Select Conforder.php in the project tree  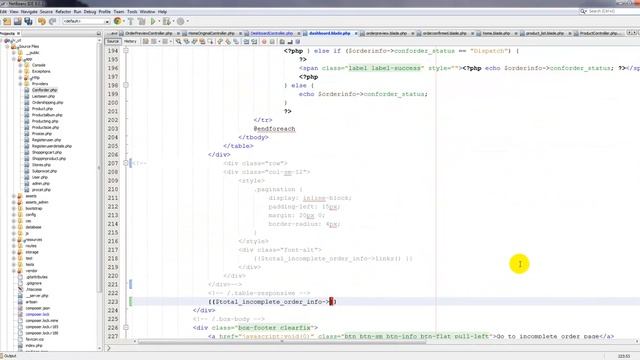point(44,90)
